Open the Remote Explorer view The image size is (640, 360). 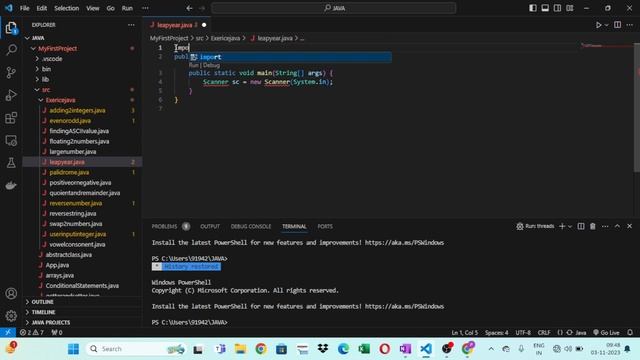pyautogui.click(x=11, y=140)
